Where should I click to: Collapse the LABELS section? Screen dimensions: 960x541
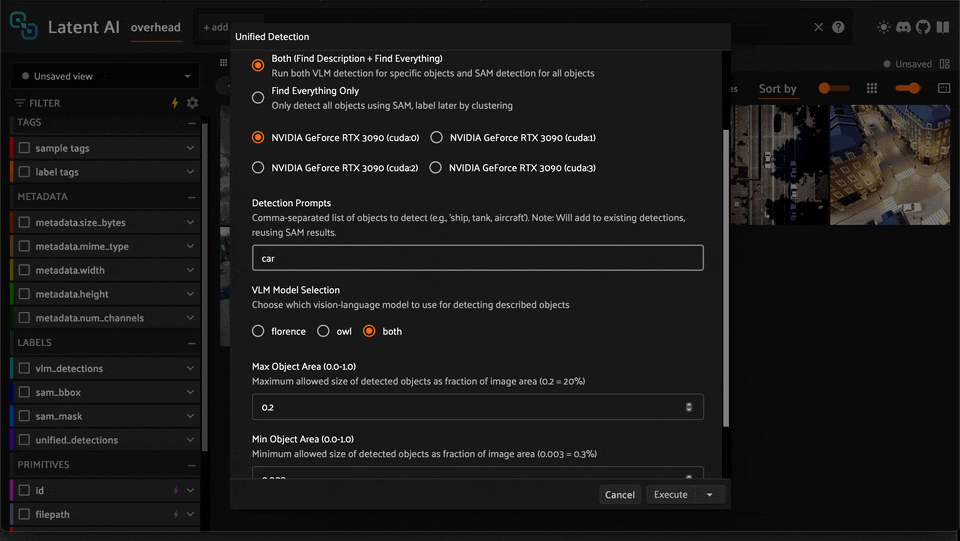192,343
